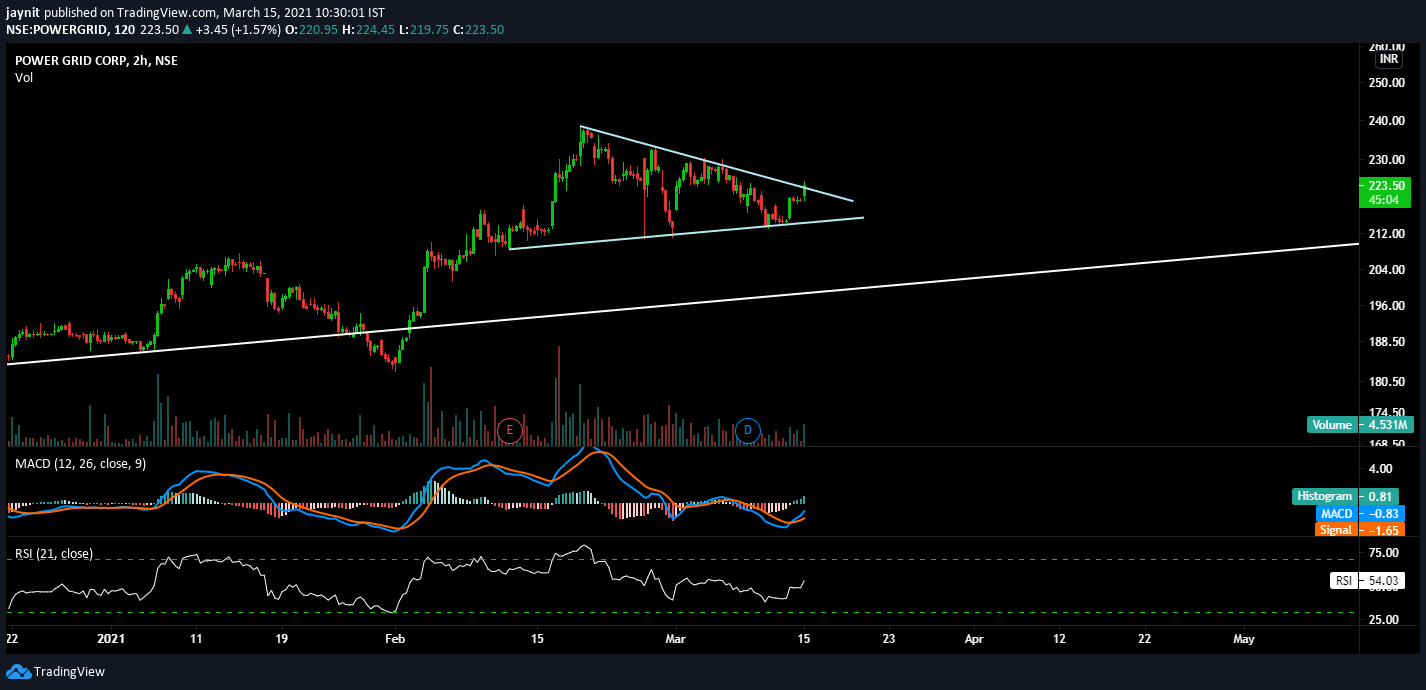Image resolution: width=1426 pixels, height=690 pixels.
Task: Click the 'RSI (21, close)' legend
Action: (x=54, y=553)
